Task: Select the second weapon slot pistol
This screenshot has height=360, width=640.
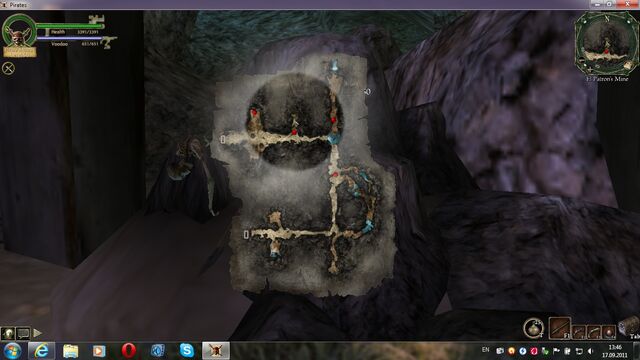Action: pos(579,331)
